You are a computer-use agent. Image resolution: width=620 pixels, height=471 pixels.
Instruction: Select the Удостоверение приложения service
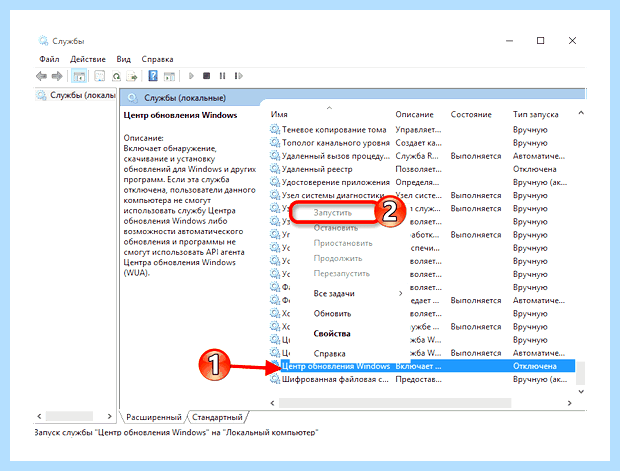click(336, 182)
